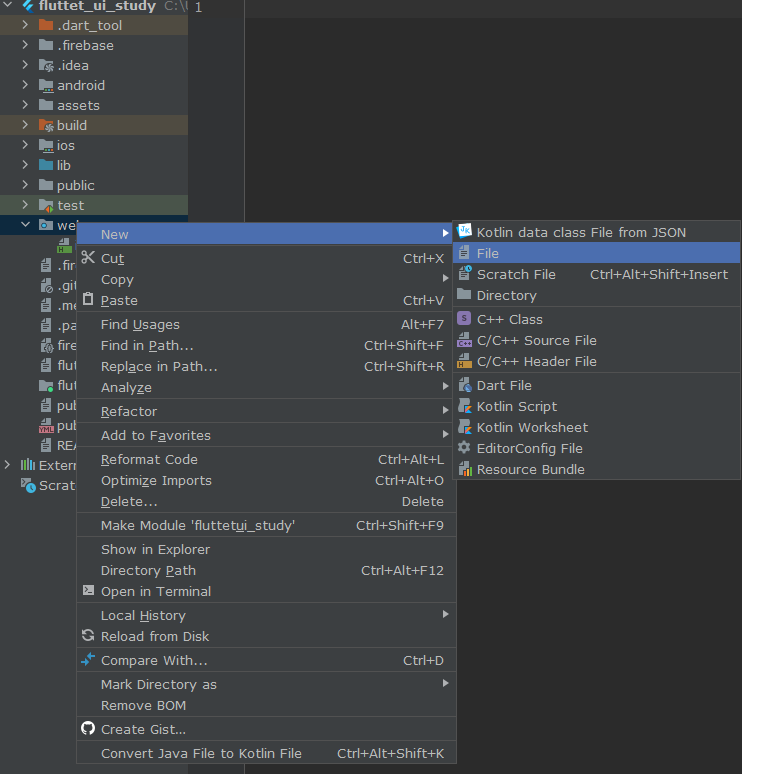This screenshot has height=774, width=778.
Task: Expand the build folder
Action: (25, 125)
